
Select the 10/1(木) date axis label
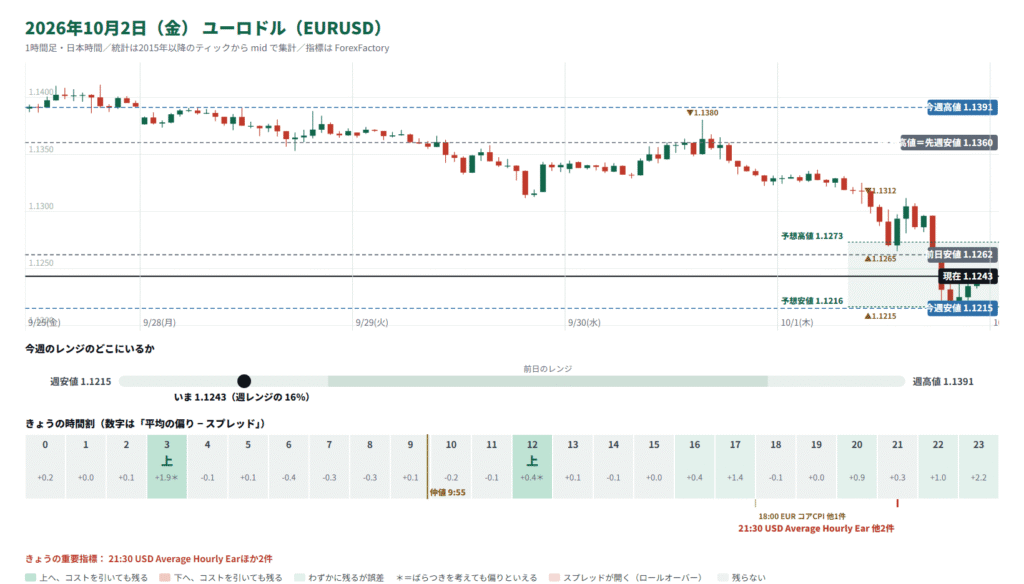(797, 323)
